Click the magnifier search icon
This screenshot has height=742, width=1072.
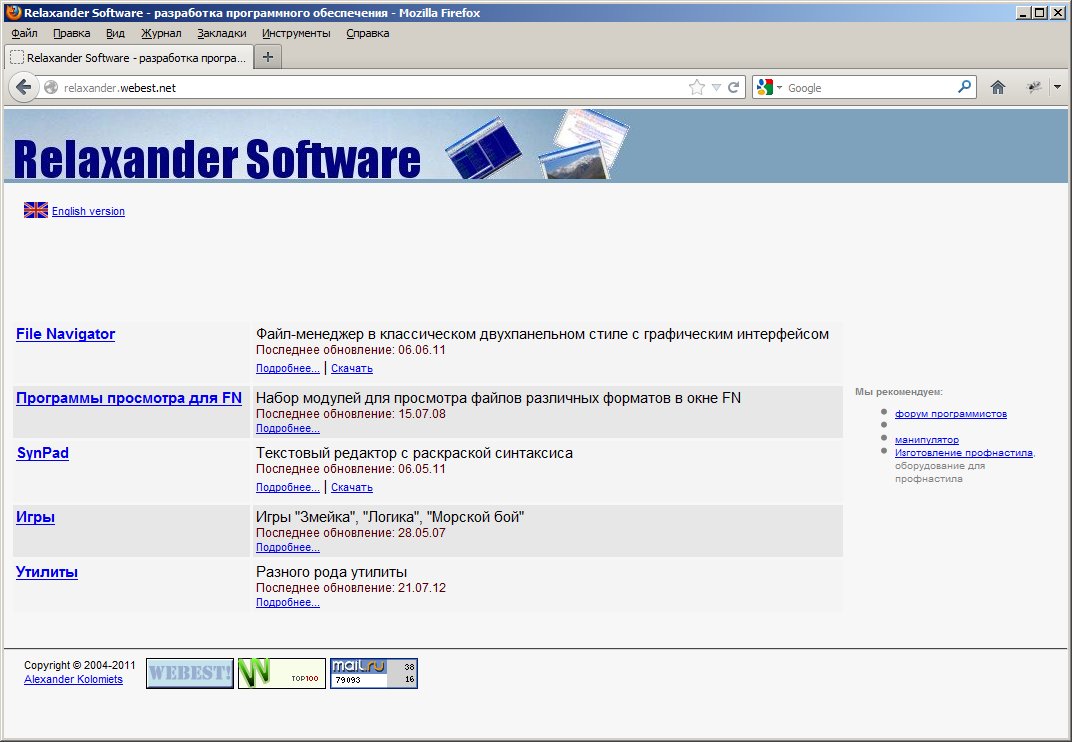(964, 87)
